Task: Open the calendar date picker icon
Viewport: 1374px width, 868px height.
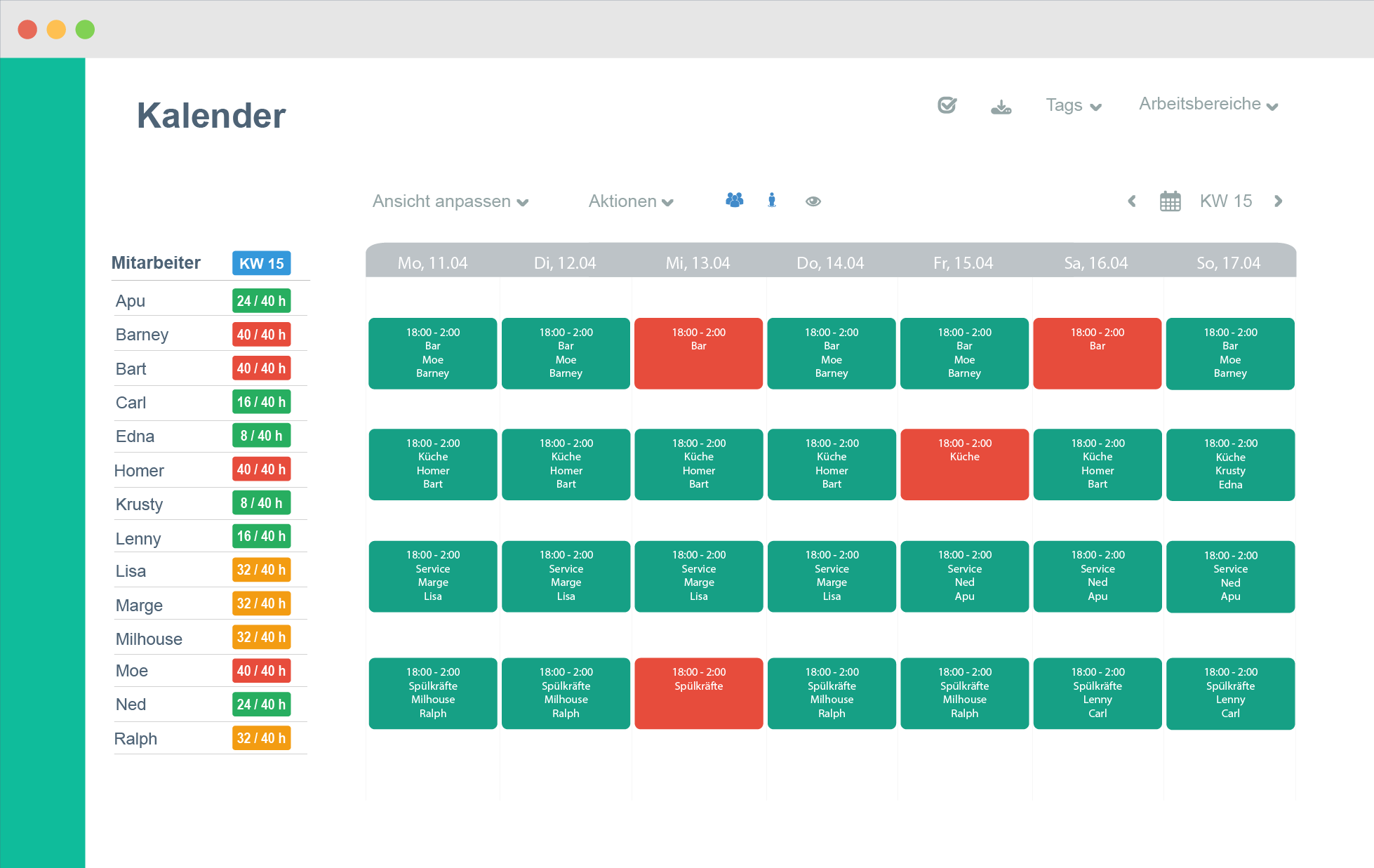Action: tap(1170, 201)
